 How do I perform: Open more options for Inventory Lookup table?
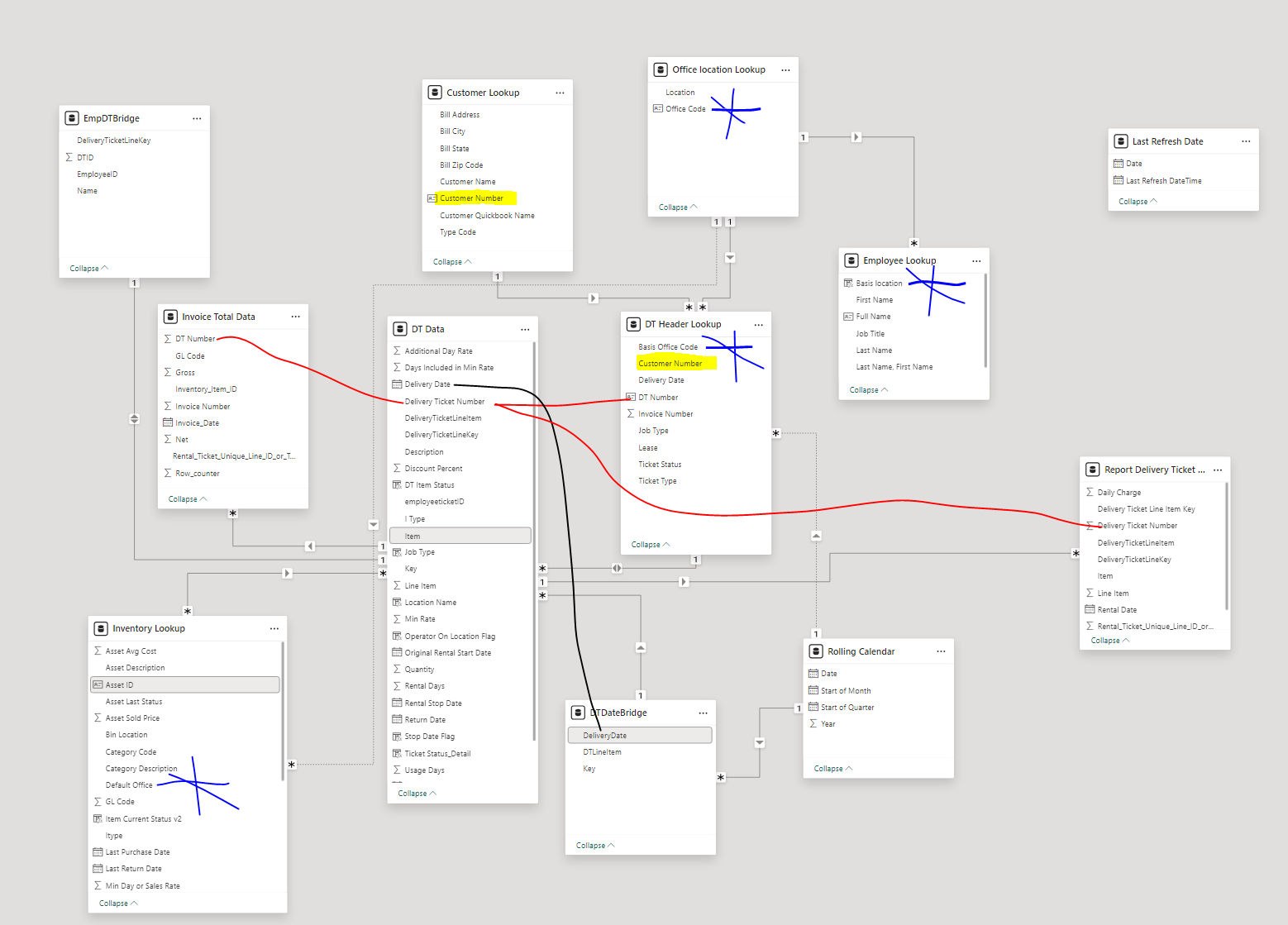274,628
